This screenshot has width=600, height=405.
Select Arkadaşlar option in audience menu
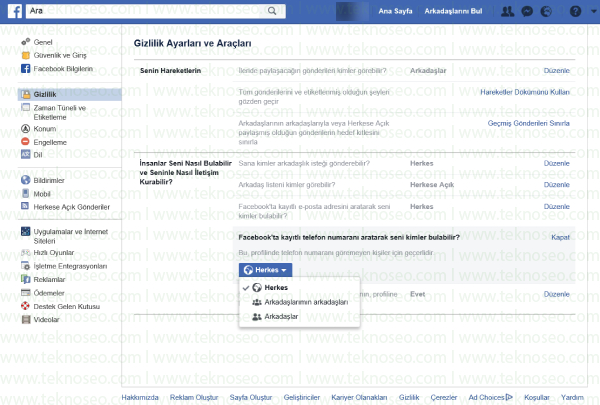tap(299, 317)
